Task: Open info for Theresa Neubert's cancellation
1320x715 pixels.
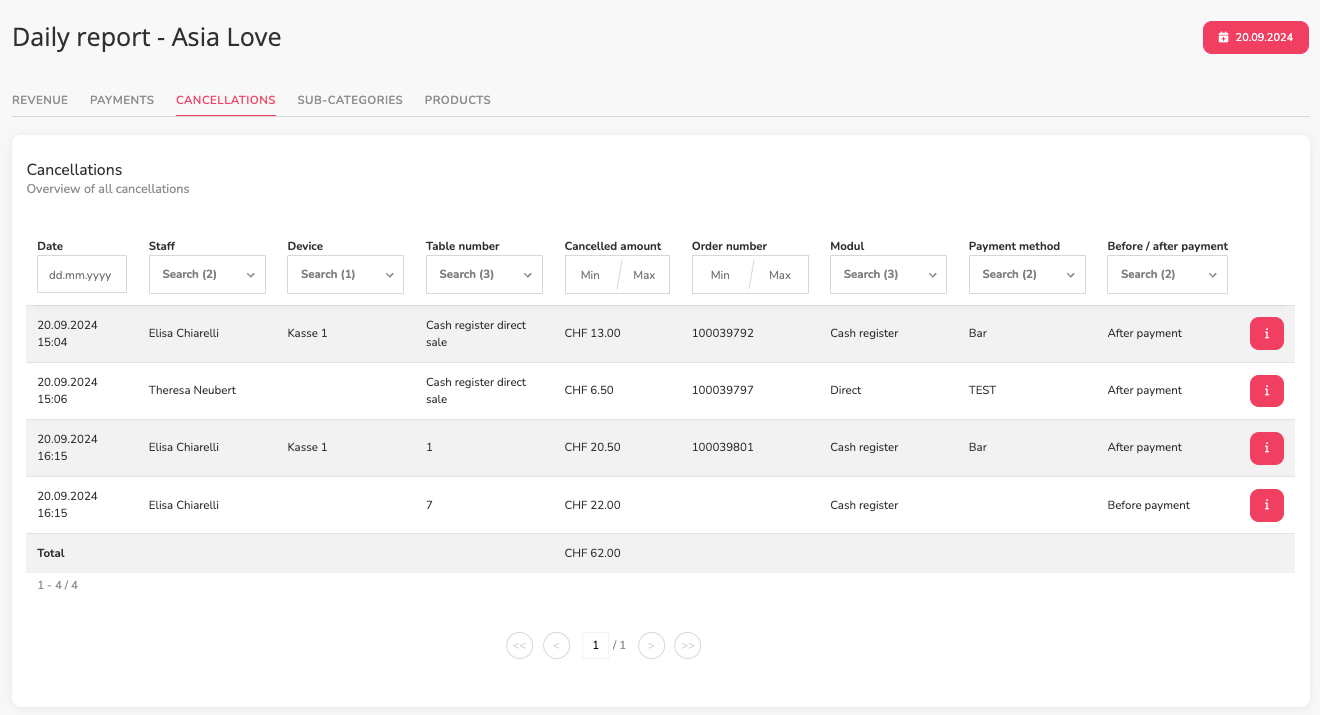Action: [x=1266, y=391]
